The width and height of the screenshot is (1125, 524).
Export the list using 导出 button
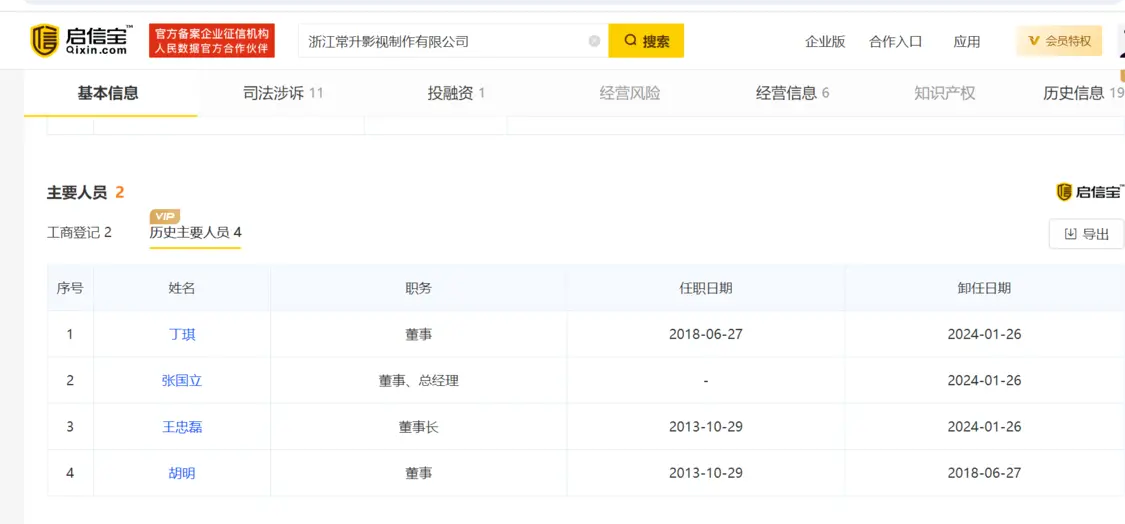click(1086, 234)
